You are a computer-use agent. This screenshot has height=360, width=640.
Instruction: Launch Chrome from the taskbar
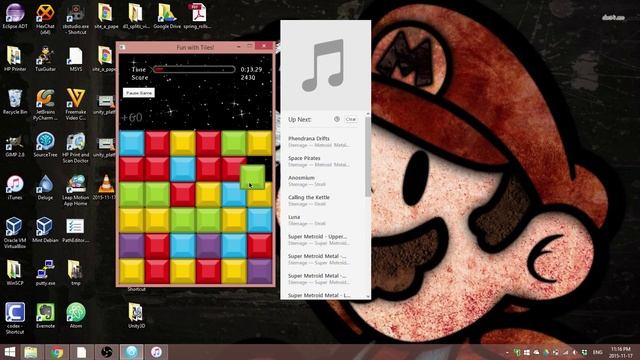(57, 352)
